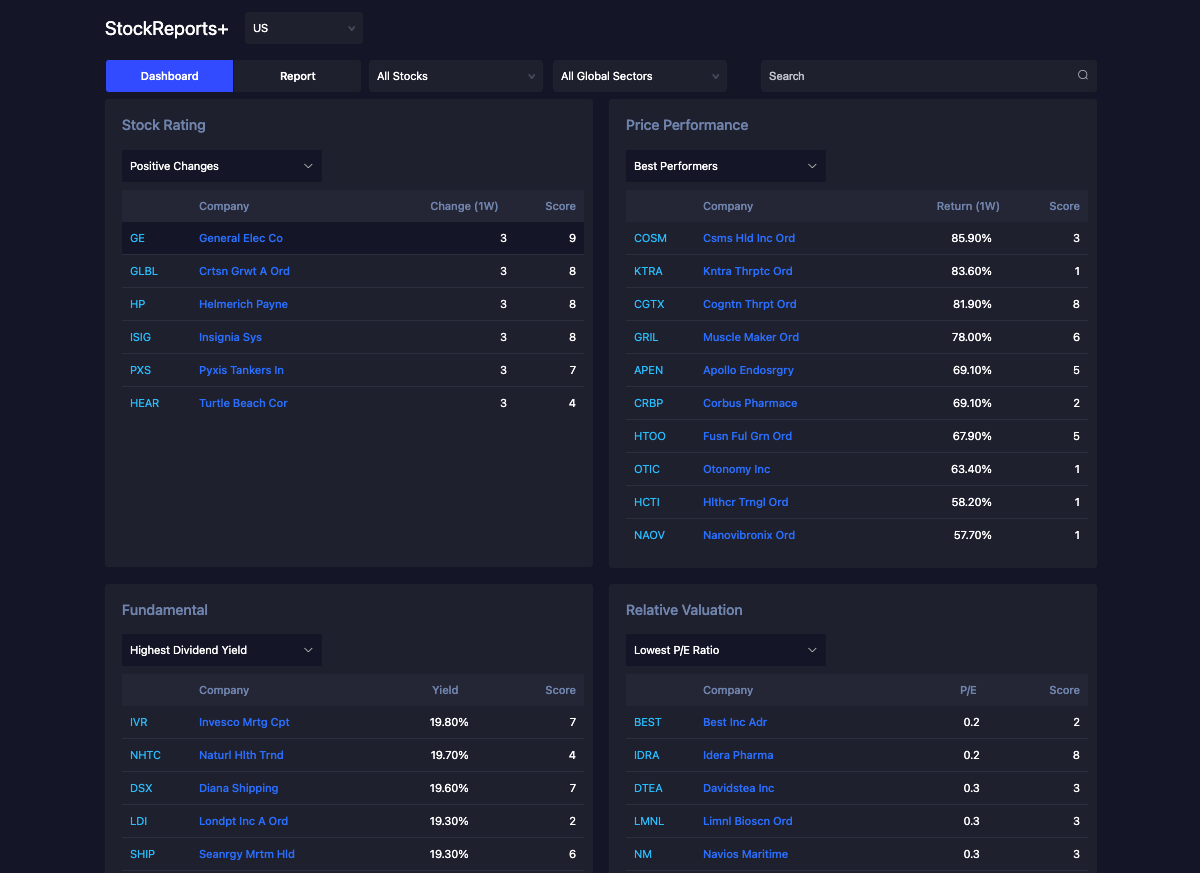Open Crtsn Grwt A Ord link
The height and width of the screenshot is (873, 1200).
[244, 271]
